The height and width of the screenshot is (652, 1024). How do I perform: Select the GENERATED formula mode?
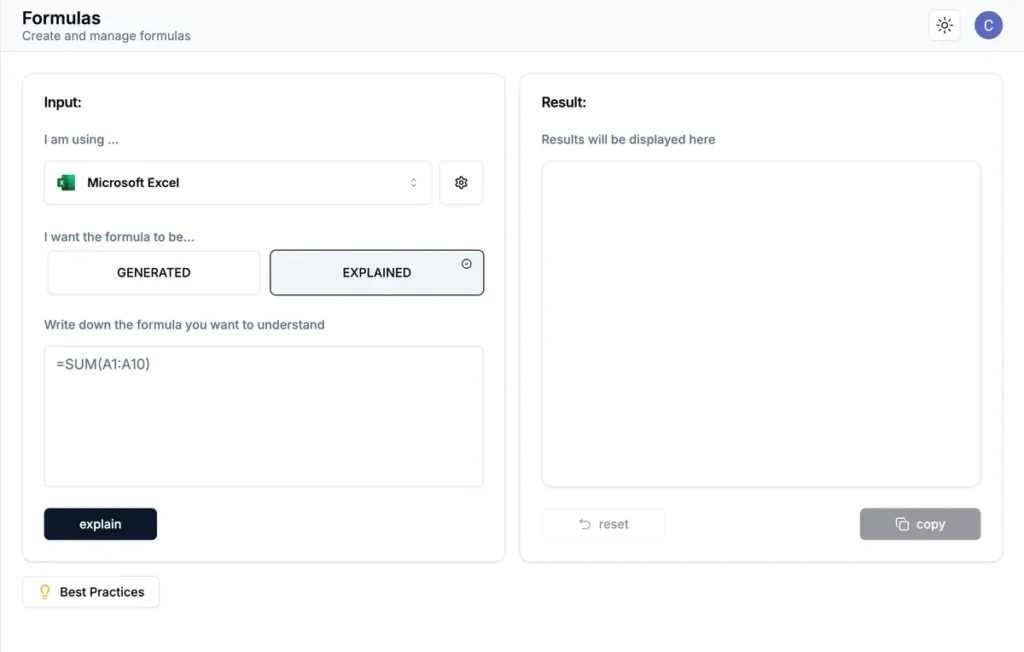[x=154, y=272]
